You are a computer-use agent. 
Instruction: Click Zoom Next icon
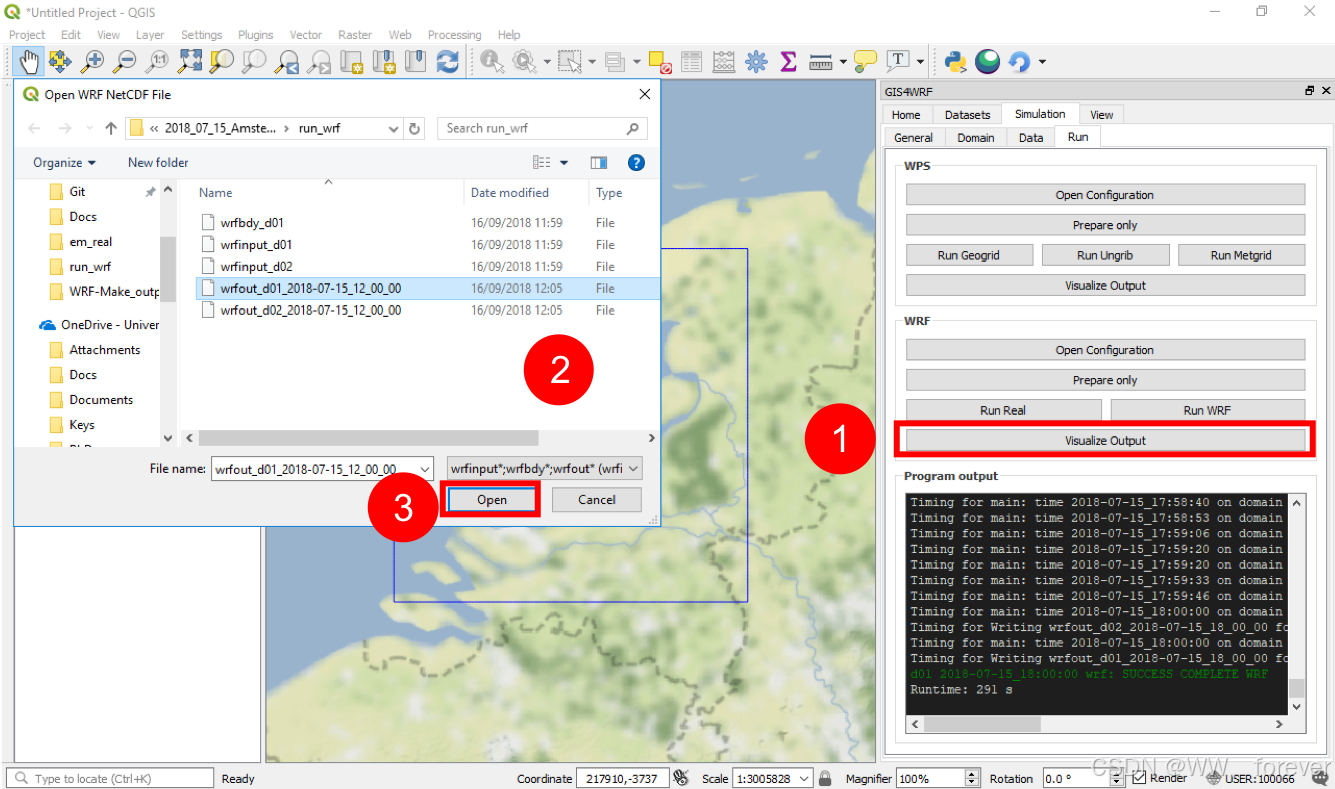click(319, 62)
